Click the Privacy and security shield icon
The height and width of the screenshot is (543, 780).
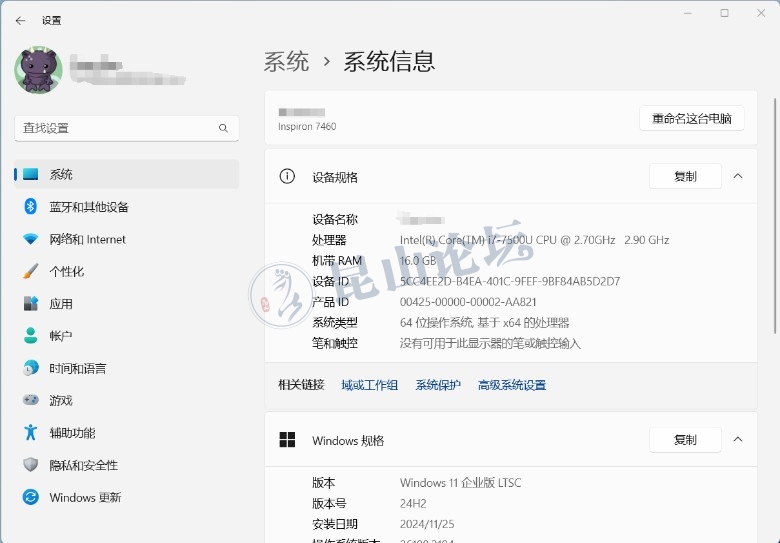coord(30,465)
